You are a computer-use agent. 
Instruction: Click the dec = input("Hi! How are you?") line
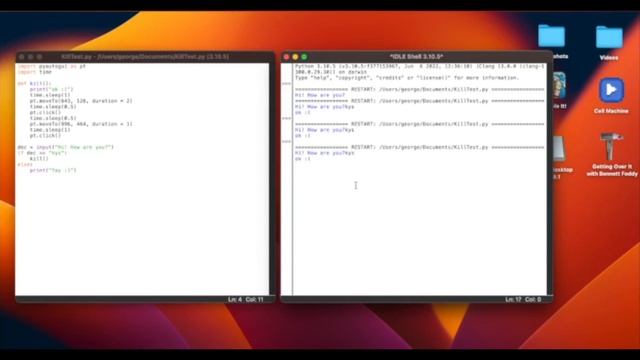tap(65, 147)
